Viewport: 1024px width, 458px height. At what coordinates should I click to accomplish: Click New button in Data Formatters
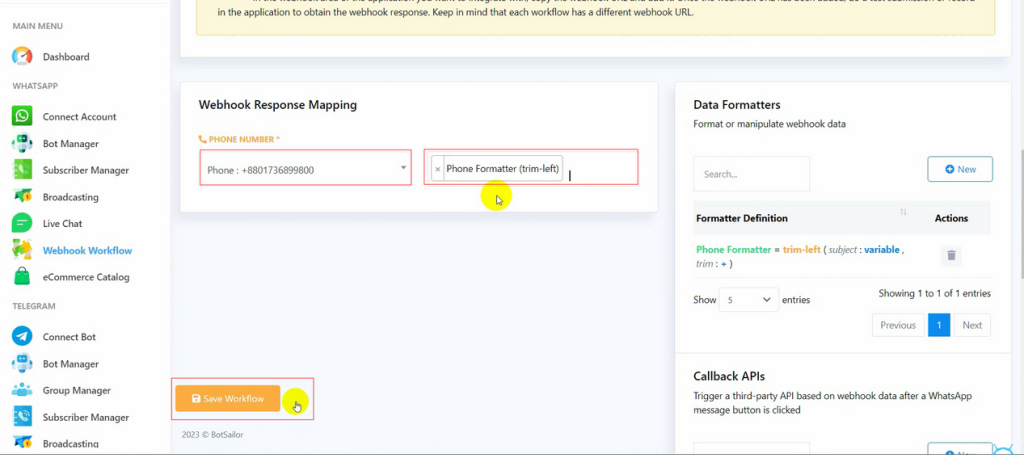tap(959, 170)
